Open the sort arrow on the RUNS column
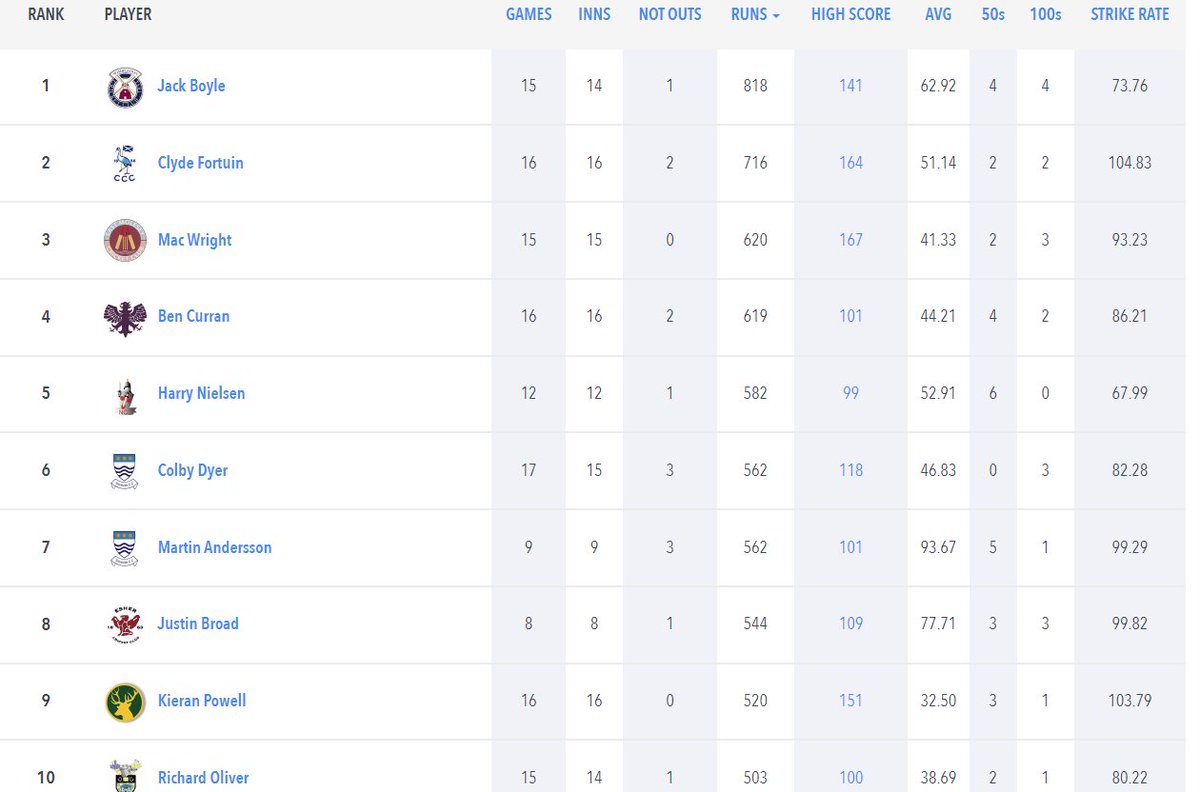This screenshot has height=792, width=1200. [x=777, y=14]
